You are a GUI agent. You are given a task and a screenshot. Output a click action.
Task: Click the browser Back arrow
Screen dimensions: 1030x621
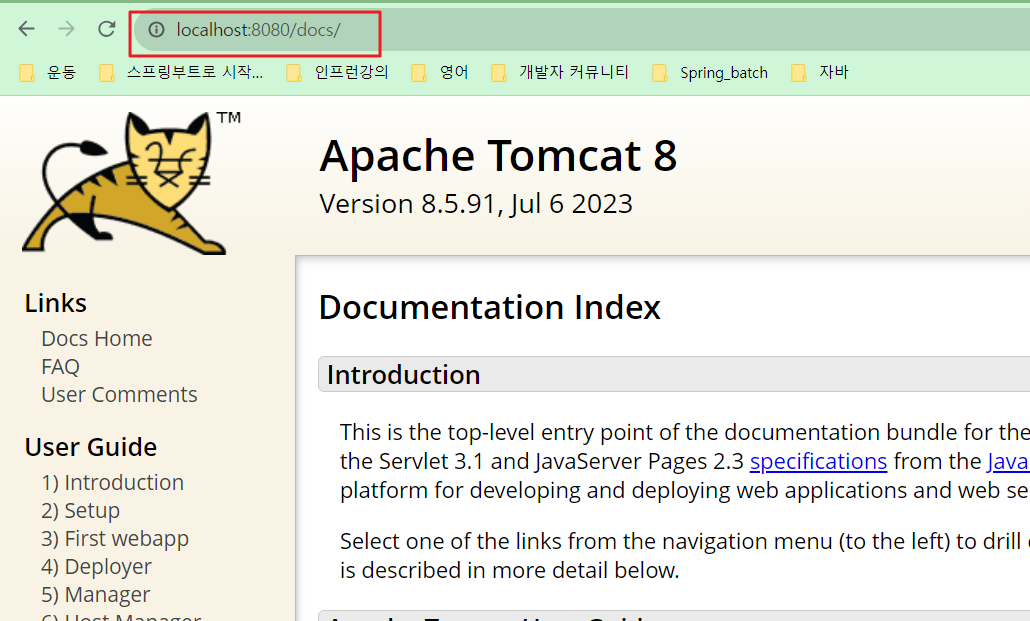click(26, 29)
